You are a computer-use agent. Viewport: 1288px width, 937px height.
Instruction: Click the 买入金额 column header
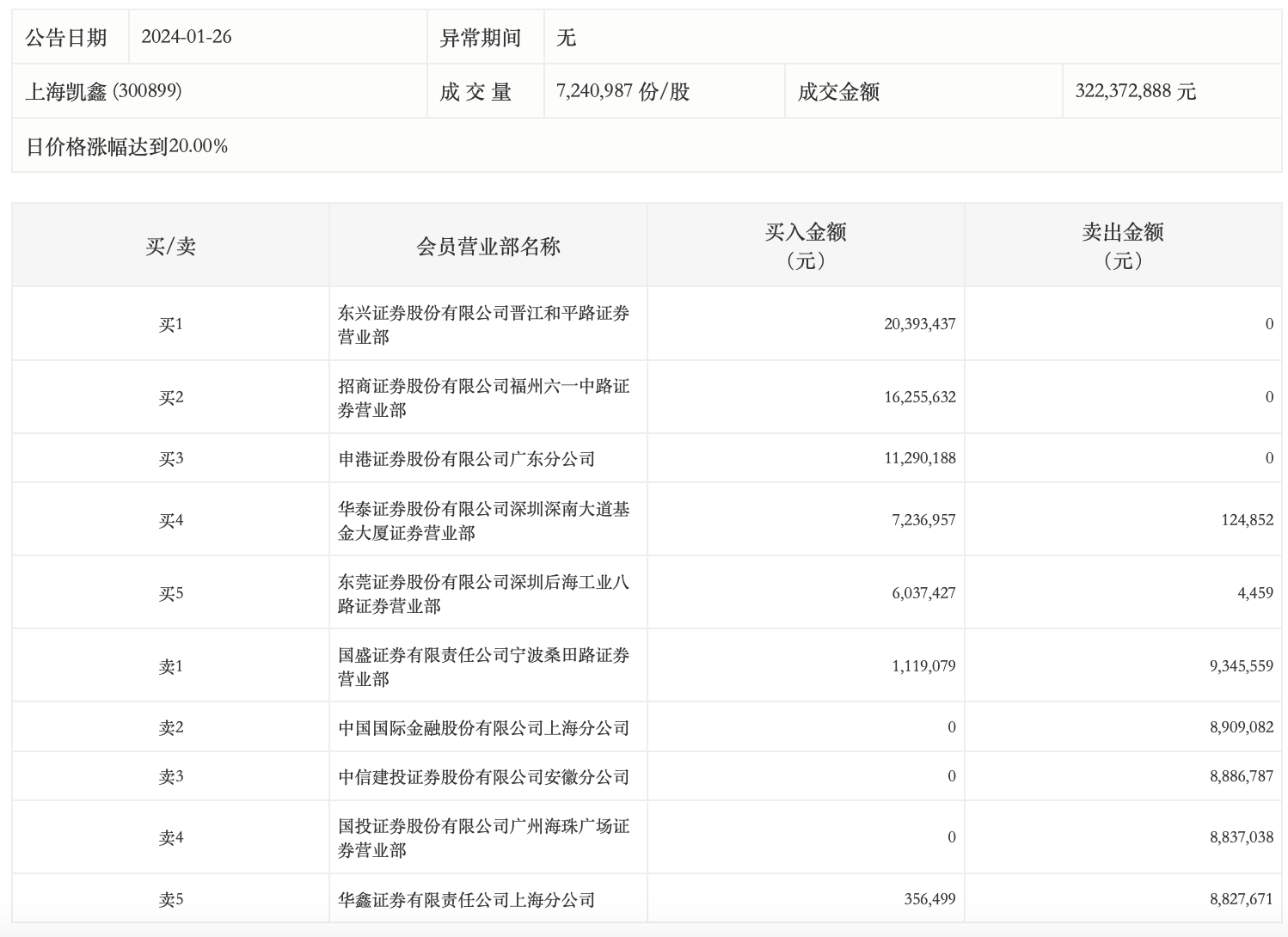[806, 246]
